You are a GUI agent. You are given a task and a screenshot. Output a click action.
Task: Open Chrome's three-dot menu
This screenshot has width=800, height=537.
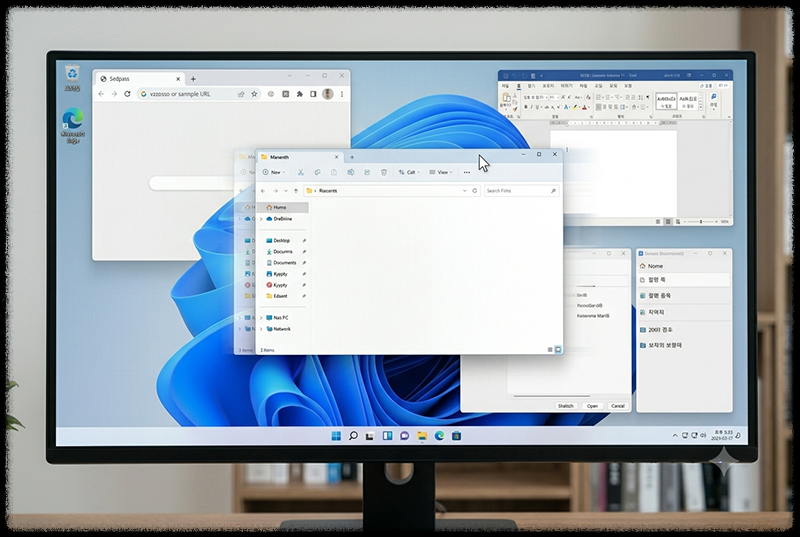pos(342,94)
